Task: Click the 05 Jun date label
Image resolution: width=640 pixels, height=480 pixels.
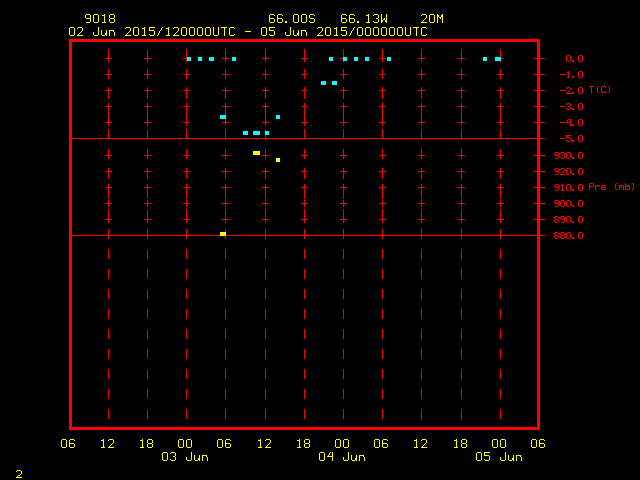Action: (499, 457)
